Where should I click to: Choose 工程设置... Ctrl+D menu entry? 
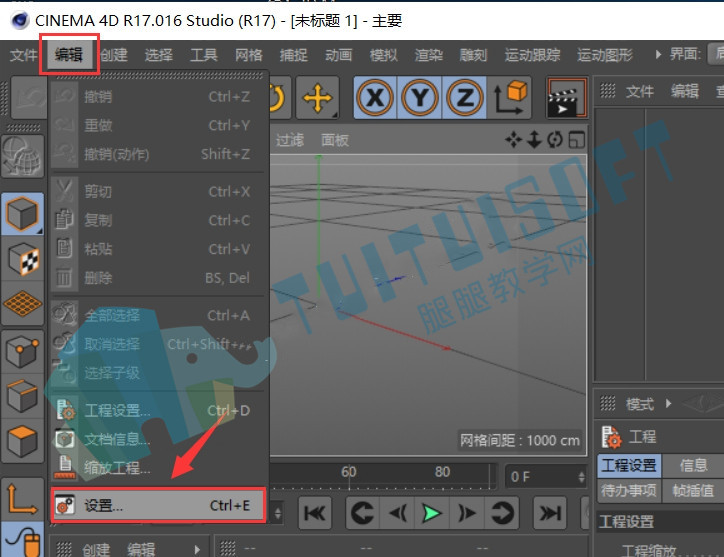pyautogui.click(x=158, y=410)
